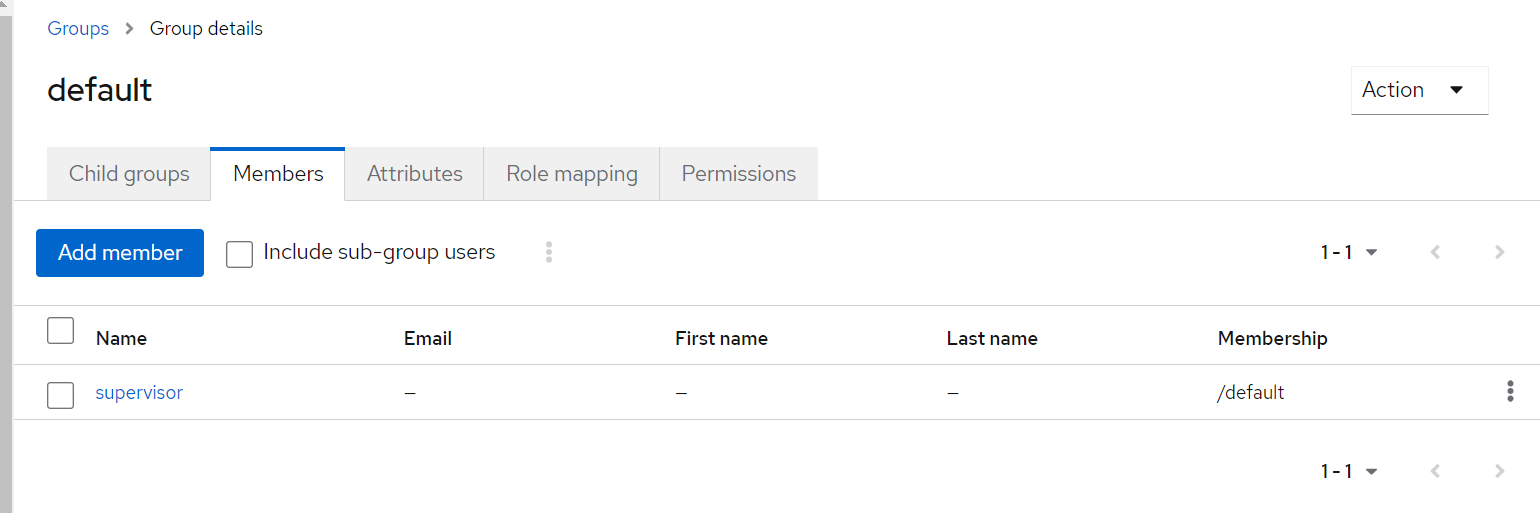Open the supervisor user link
This screenshot has height=513, width=1540.
139,393
